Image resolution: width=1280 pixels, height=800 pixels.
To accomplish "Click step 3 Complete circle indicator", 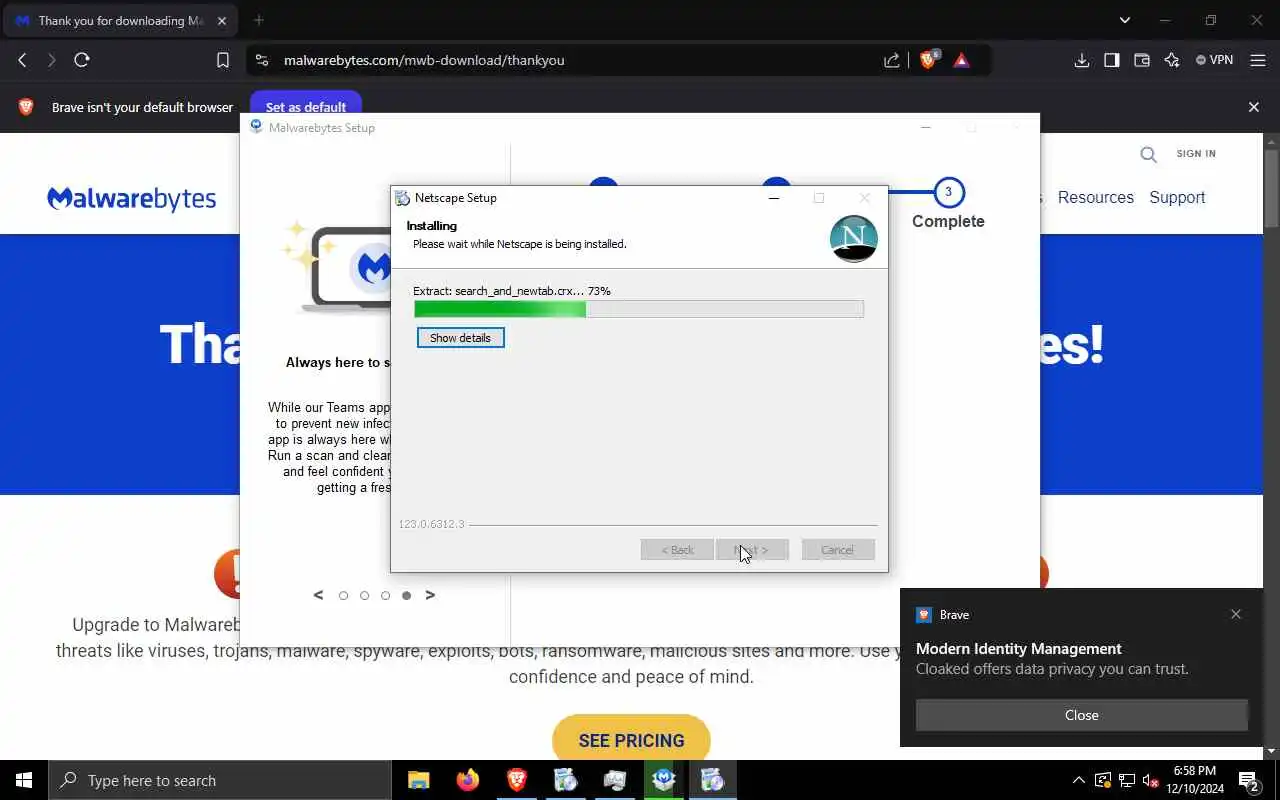I will (x=948, y=192).
